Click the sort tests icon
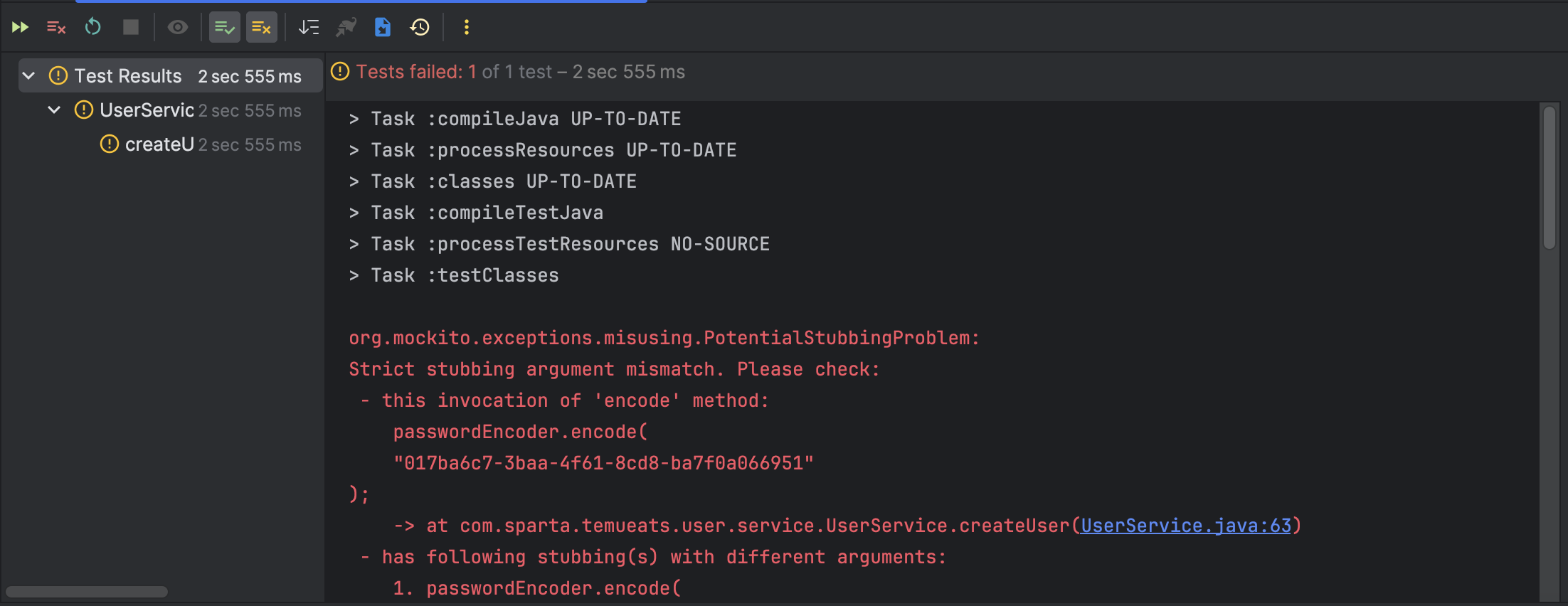This screenshot has width=1568, height=606. pos(309,28)
